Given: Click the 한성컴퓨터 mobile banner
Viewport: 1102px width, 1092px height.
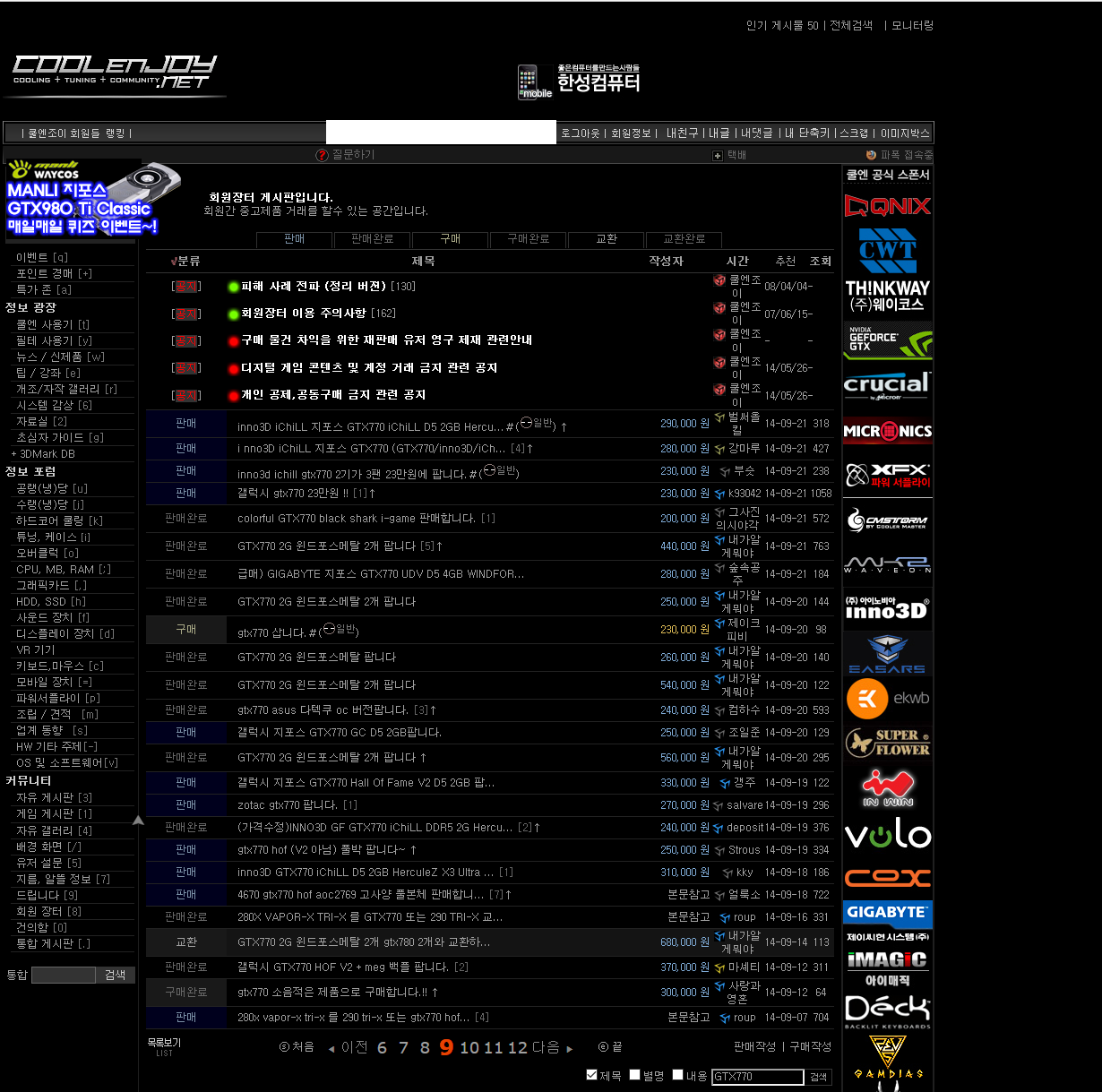Looking at the screenshot, I should pyautogui.click(x=579, y=82).
